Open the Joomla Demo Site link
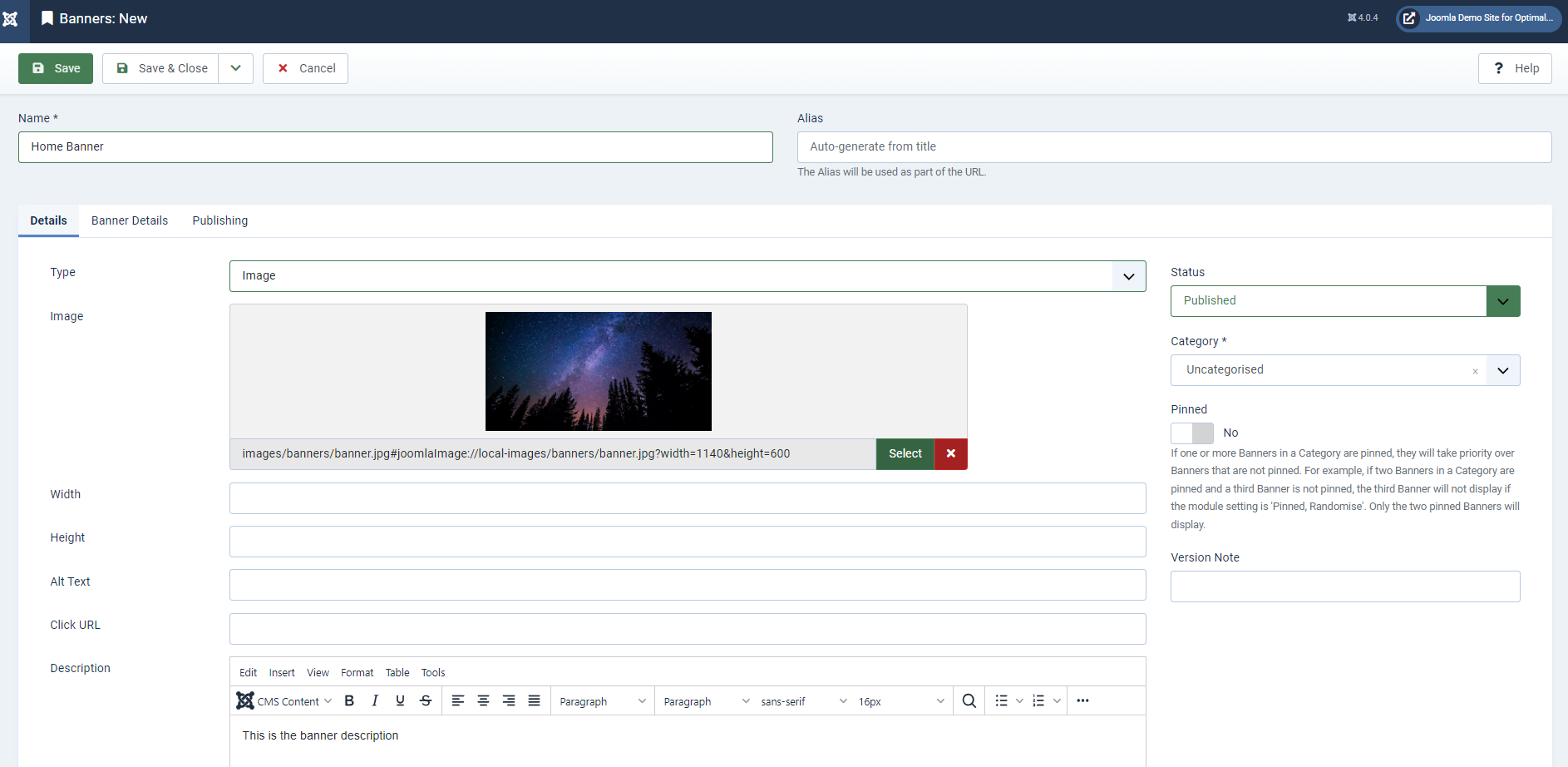 1479,18
